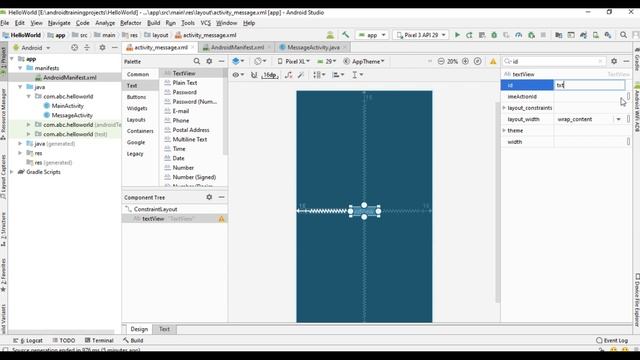640x360 pixels.
Task: Click the palette search icon
Action: pyautogui.click(x=197, y=61)
